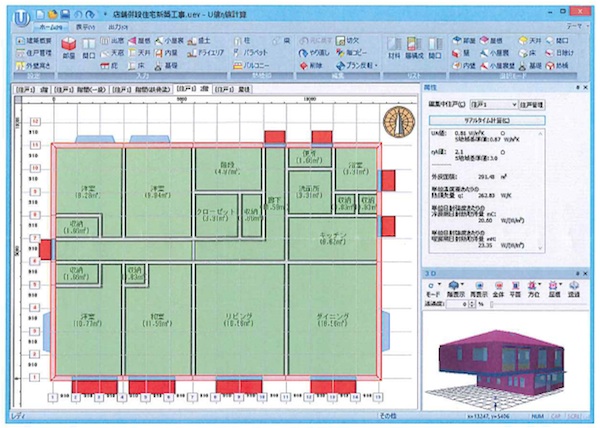Switch to the 出力 ribbon tab
Viewport: 600px width, 428px height.
(x=113, y=27)
